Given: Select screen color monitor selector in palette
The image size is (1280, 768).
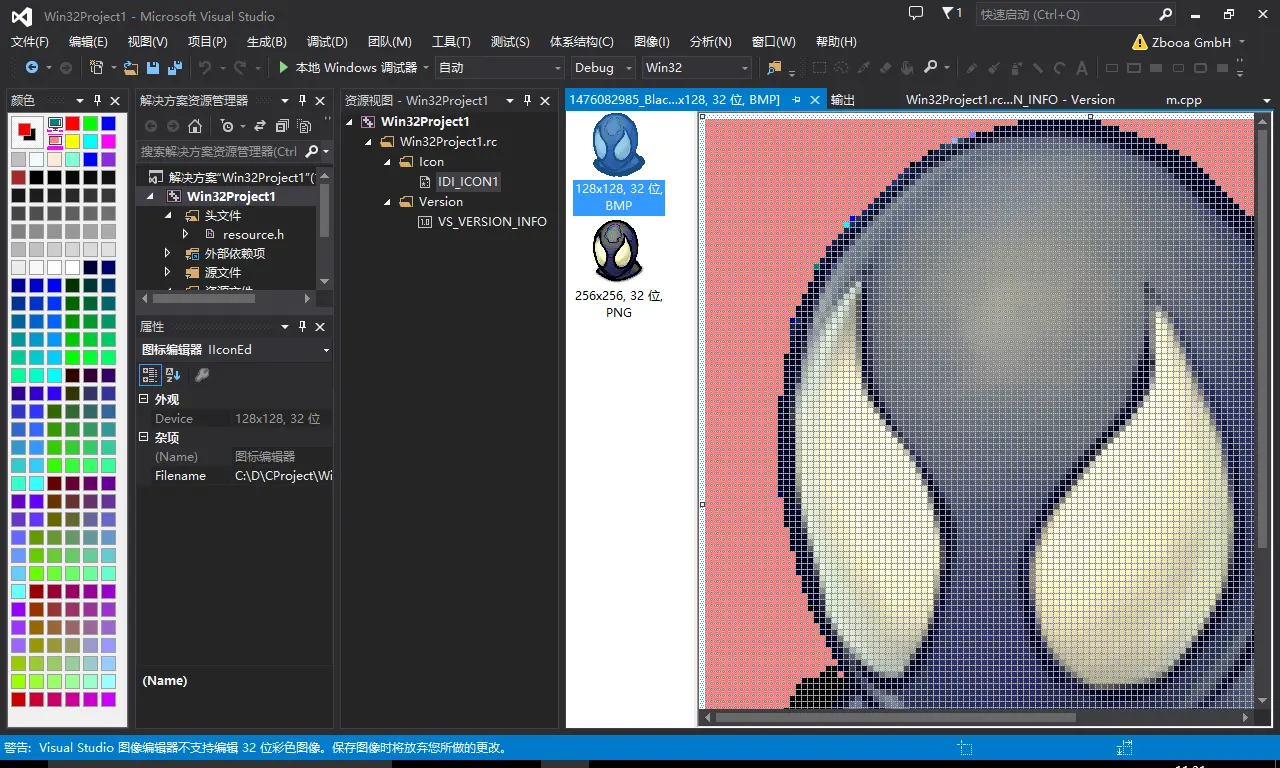Looking at the screenshot, I should coord(55,123).
